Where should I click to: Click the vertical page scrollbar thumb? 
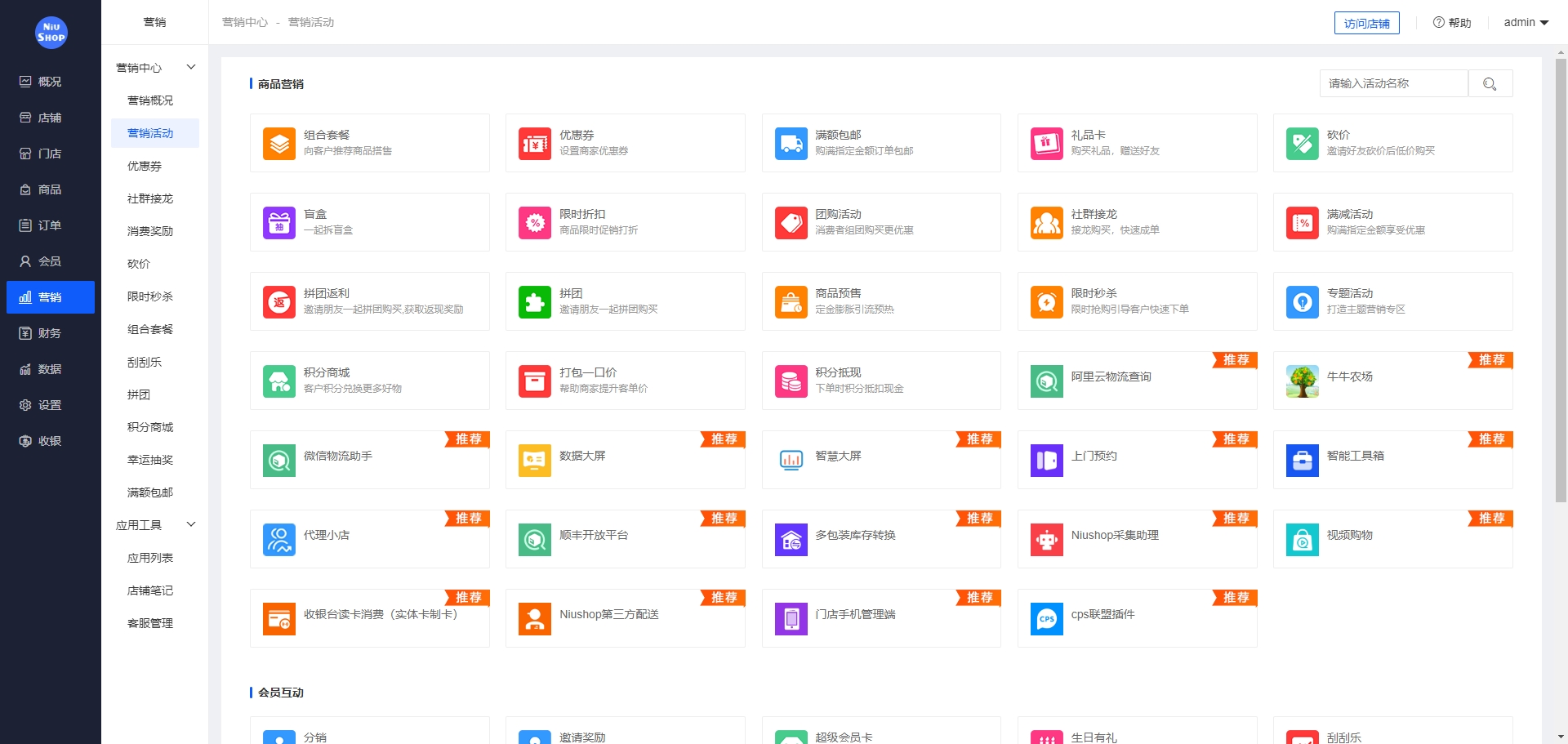coord(1561,278)
